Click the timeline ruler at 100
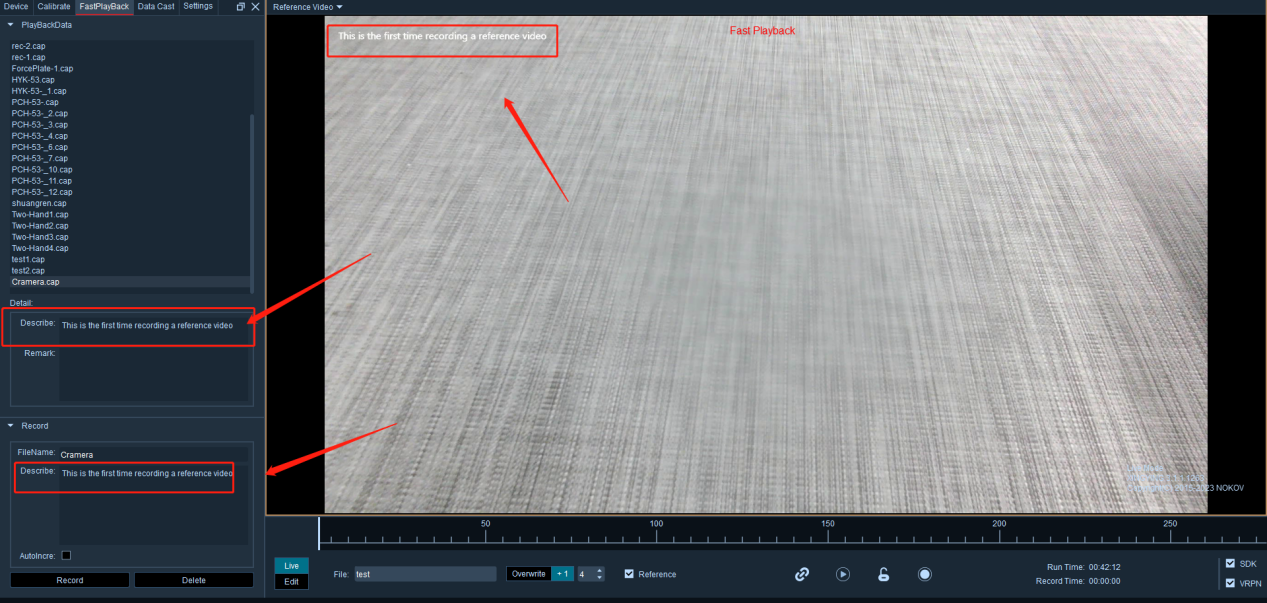Screen dimensions: 1267x603 click(656, 534)
